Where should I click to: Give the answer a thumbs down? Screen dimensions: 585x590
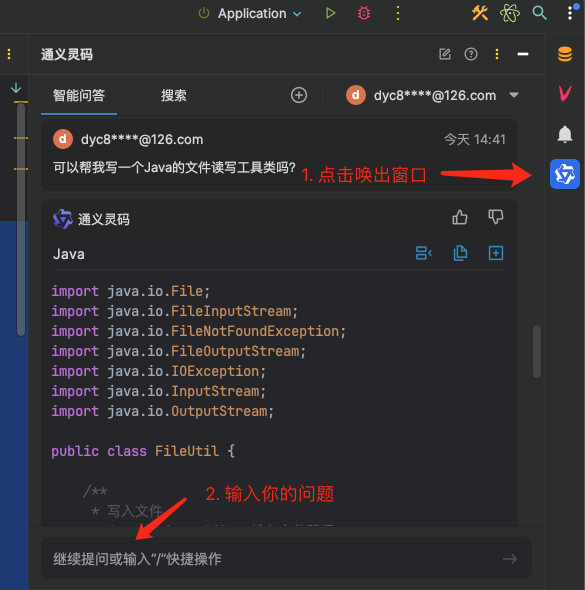point(495,217)
